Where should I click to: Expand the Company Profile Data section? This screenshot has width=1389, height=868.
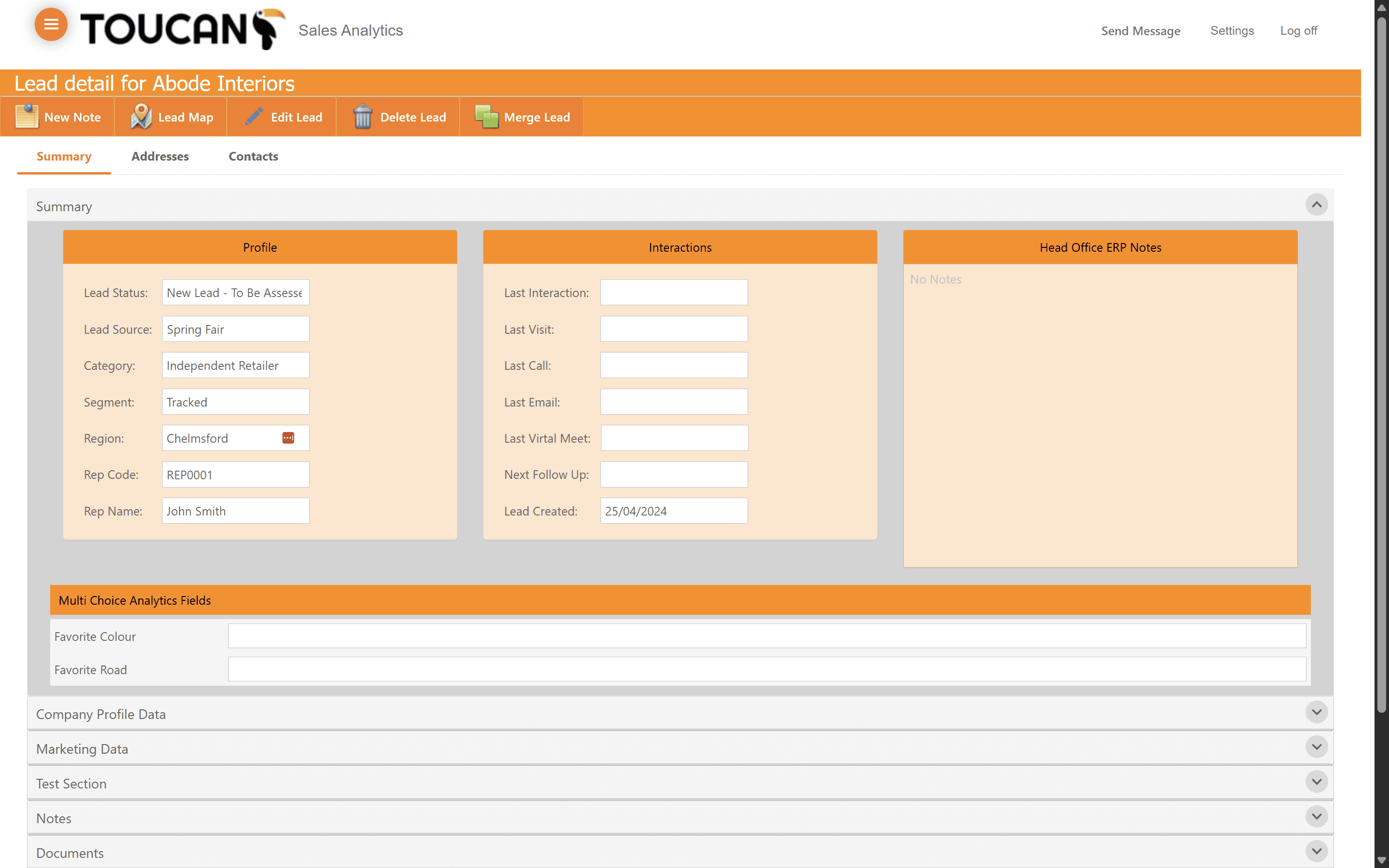click(1317, 712)
